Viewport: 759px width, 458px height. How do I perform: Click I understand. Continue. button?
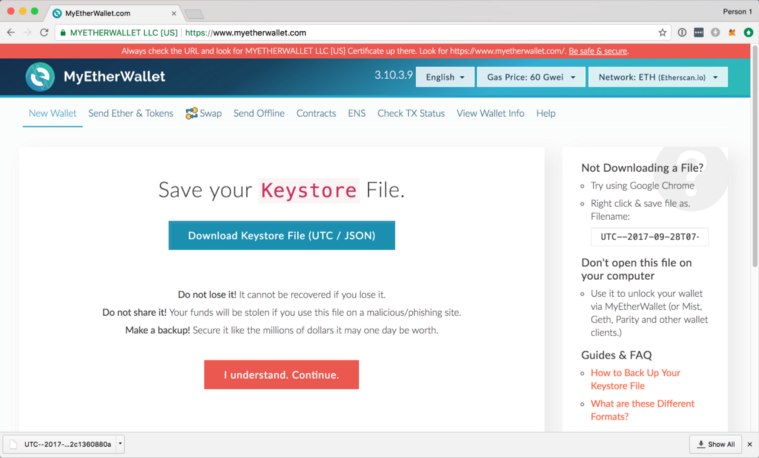[x=281, y=375]
